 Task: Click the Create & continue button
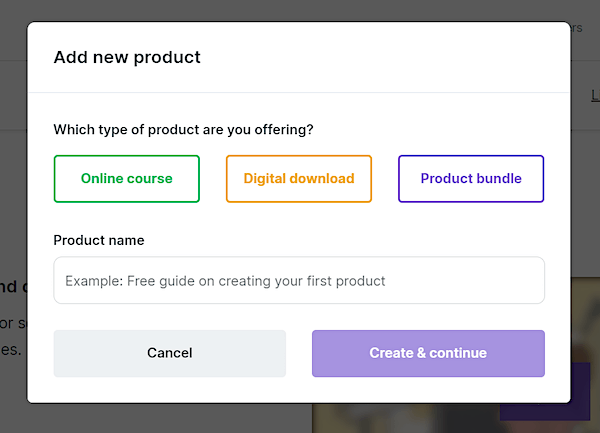coord(428,353)
